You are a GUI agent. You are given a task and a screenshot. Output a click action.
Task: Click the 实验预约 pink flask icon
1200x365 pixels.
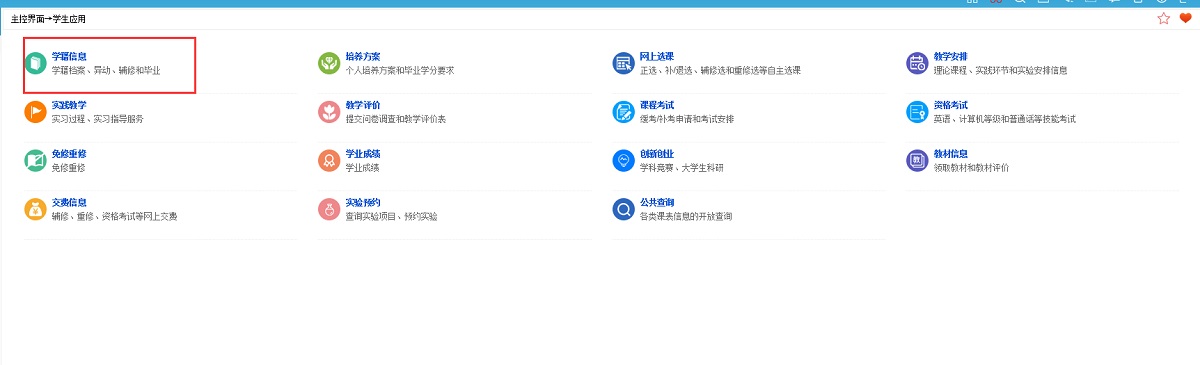click(328, 209)
